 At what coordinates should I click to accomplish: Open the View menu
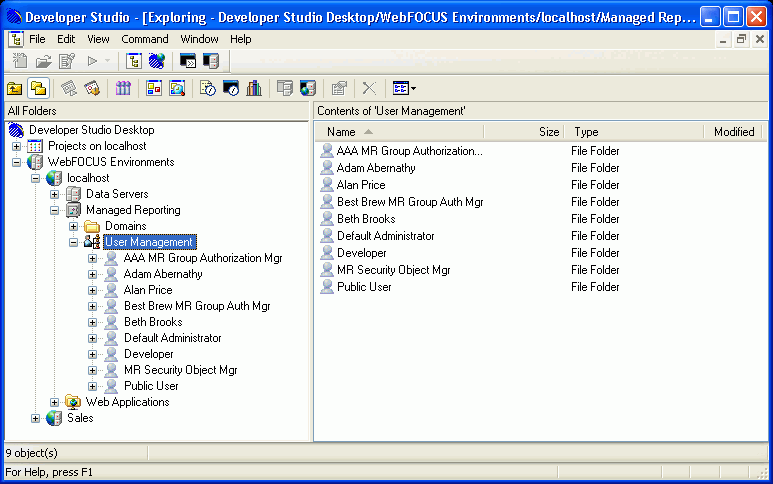(x=98, y=39)
